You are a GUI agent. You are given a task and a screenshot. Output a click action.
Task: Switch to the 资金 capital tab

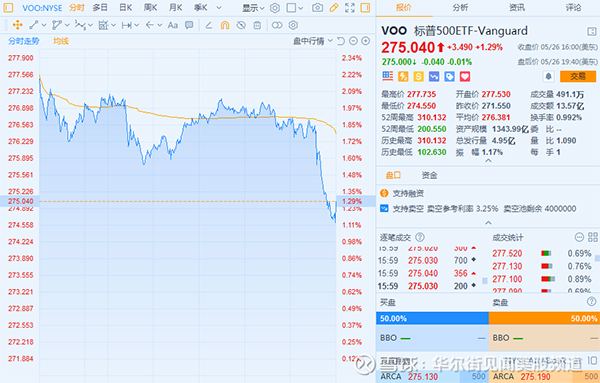[429, 175]
